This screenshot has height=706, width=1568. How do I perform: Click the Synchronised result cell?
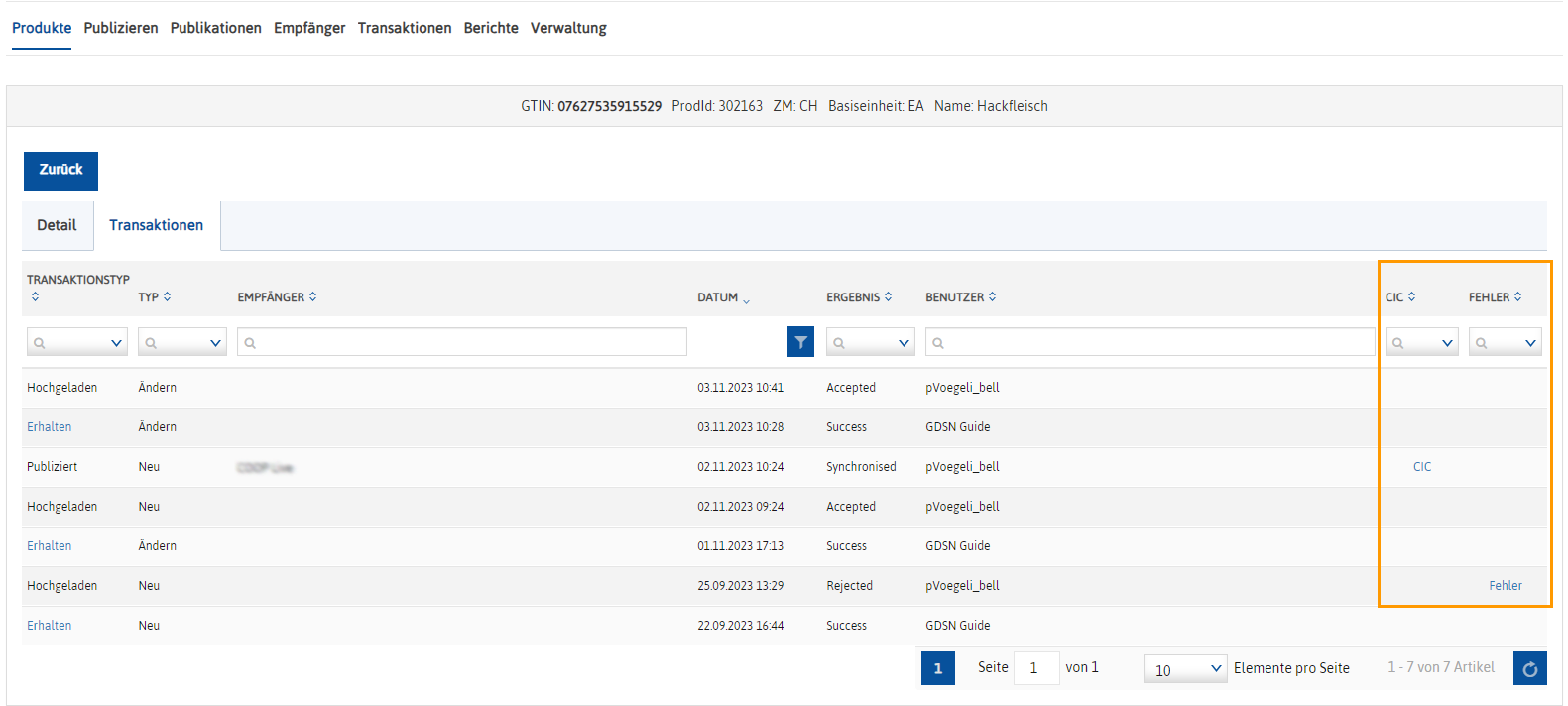pyautogui.click(x=861, y=467)
